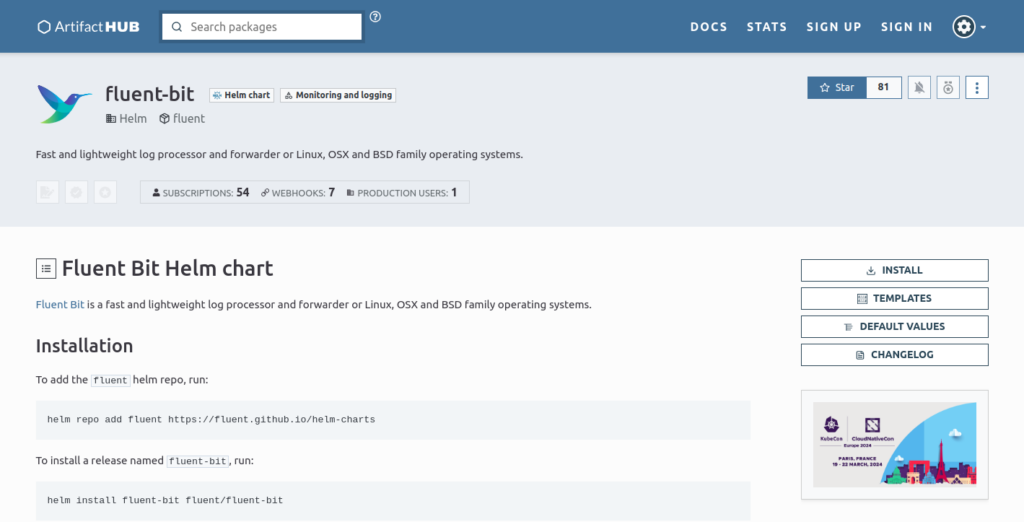Viewport: 1024px width, 522px height.
Task: Click the official status badge icon
Action: [x=105, y=192]
